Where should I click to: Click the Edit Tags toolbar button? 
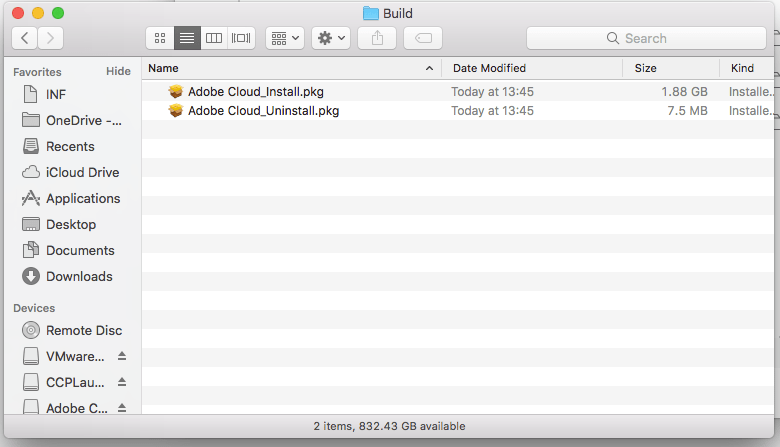(423, 38)
